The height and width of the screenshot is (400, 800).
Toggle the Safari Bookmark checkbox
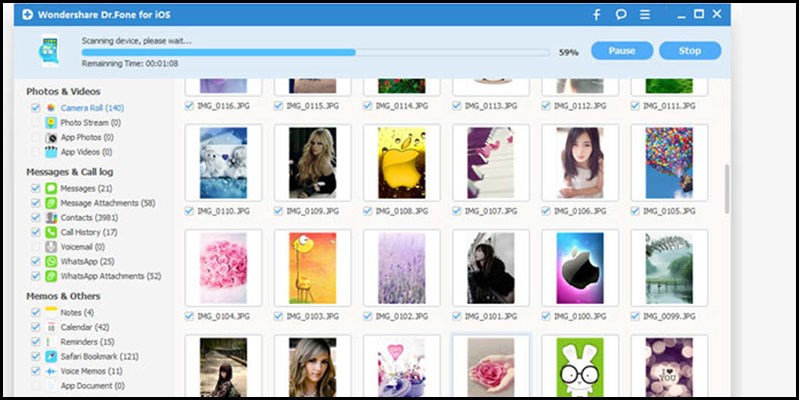[35, 356]
